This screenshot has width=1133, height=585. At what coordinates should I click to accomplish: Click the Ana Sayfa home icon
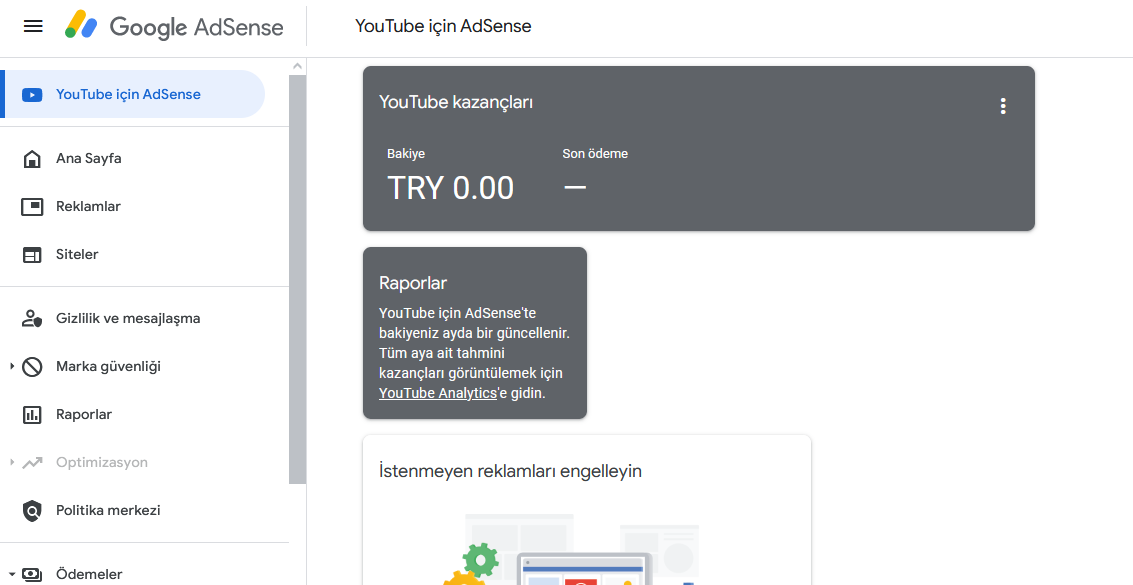[x=32, y=159]
